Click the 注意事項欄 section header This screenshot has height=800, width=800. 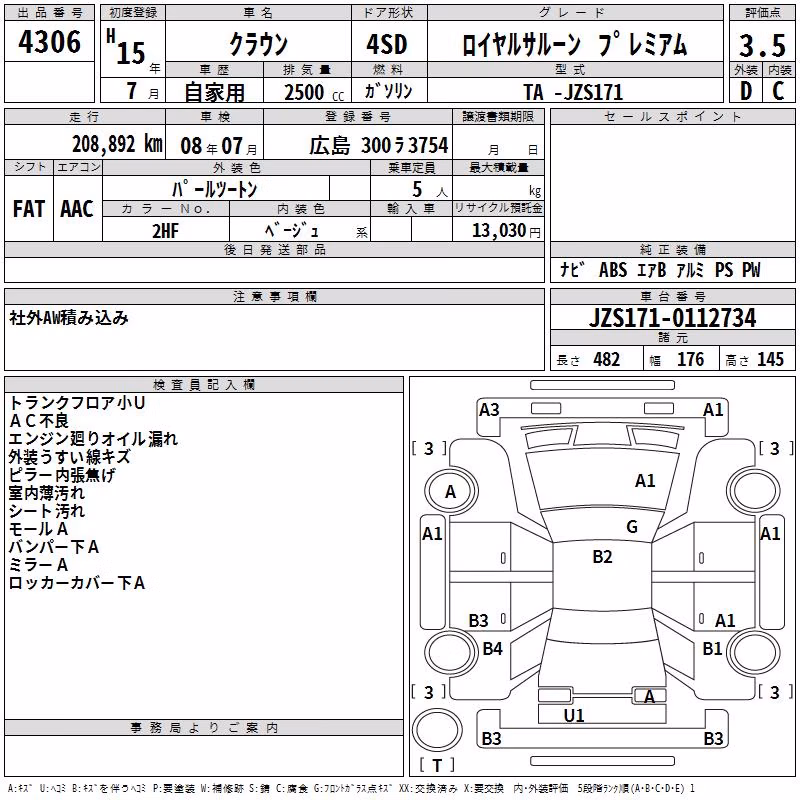click(x=274, y=297)
